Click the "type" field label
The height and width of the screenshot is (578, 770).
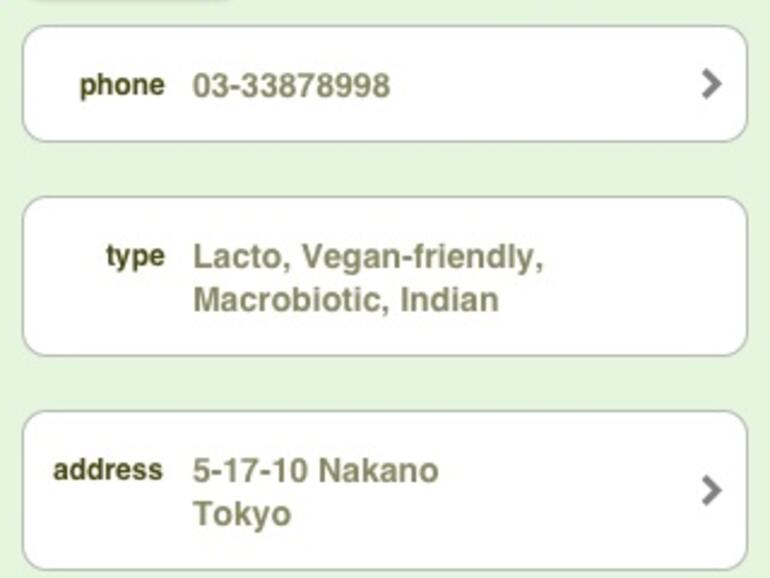click(135, 256)
